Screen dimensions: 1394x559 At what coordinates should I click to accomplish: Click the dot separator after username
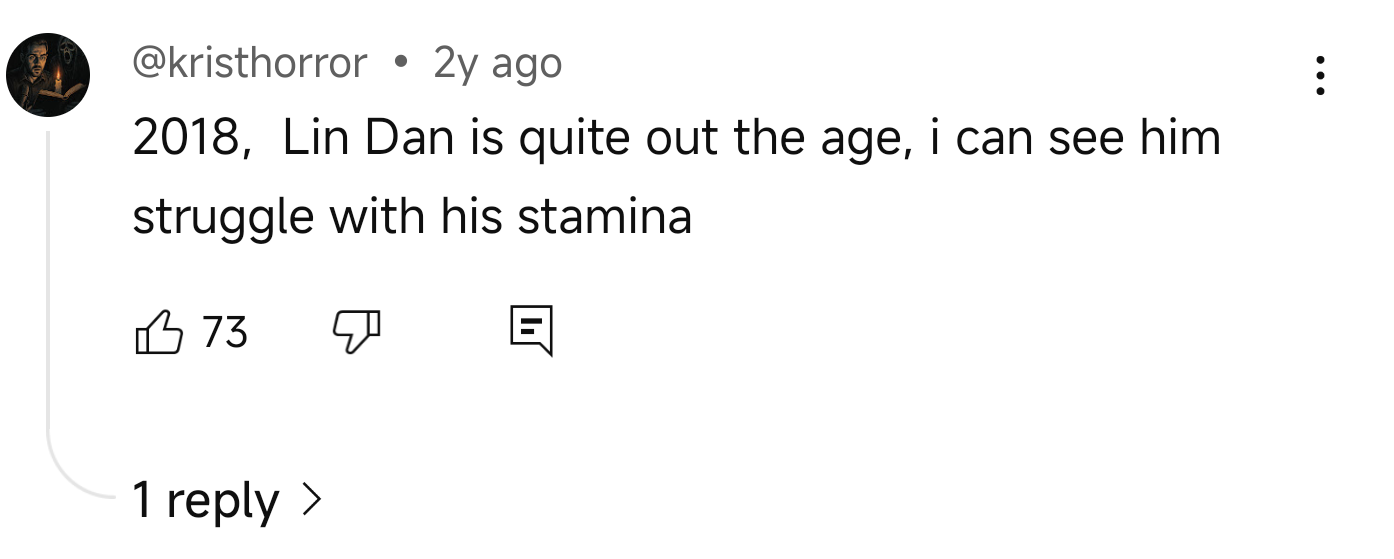(x=401, y=65)
